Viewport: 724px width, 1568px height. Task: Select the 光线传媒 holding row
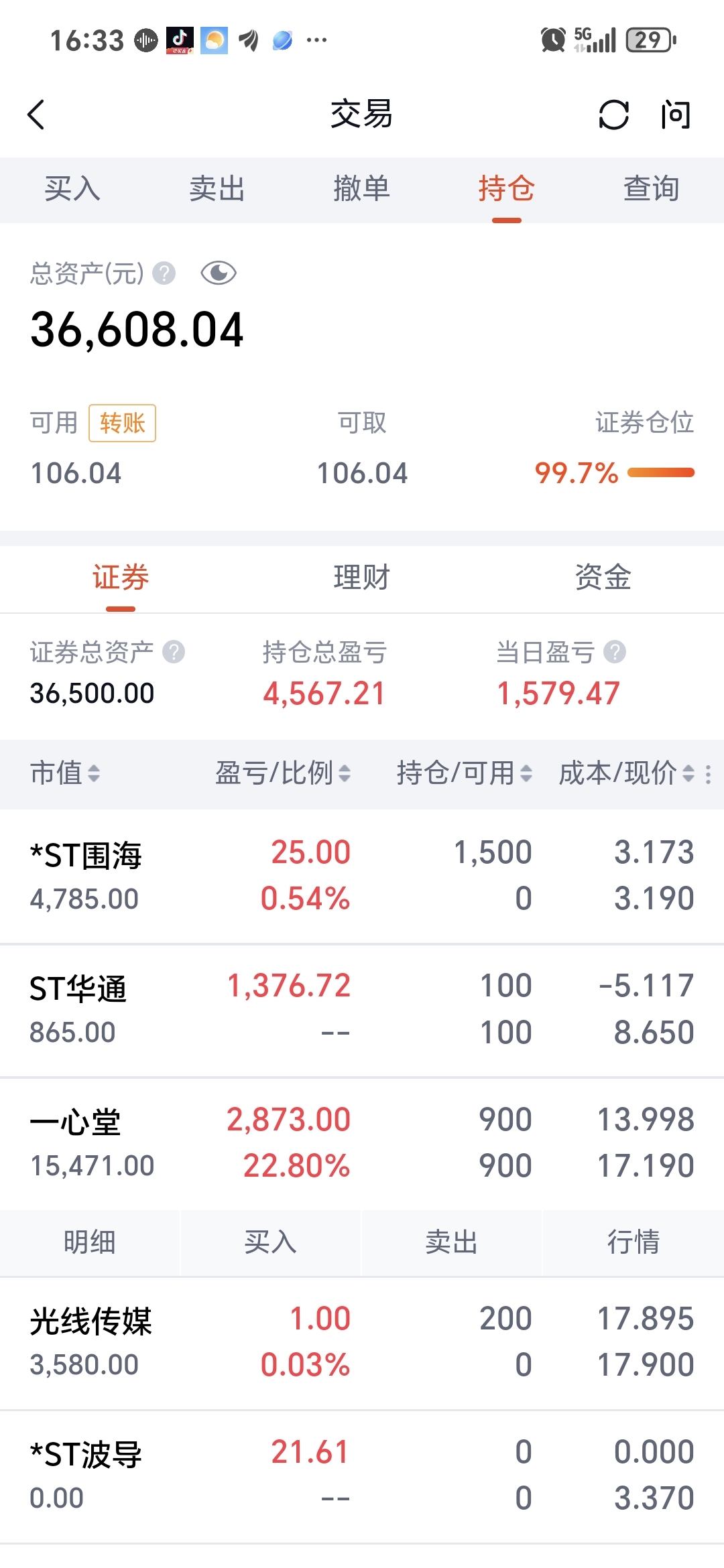[x=362, y=1343]
